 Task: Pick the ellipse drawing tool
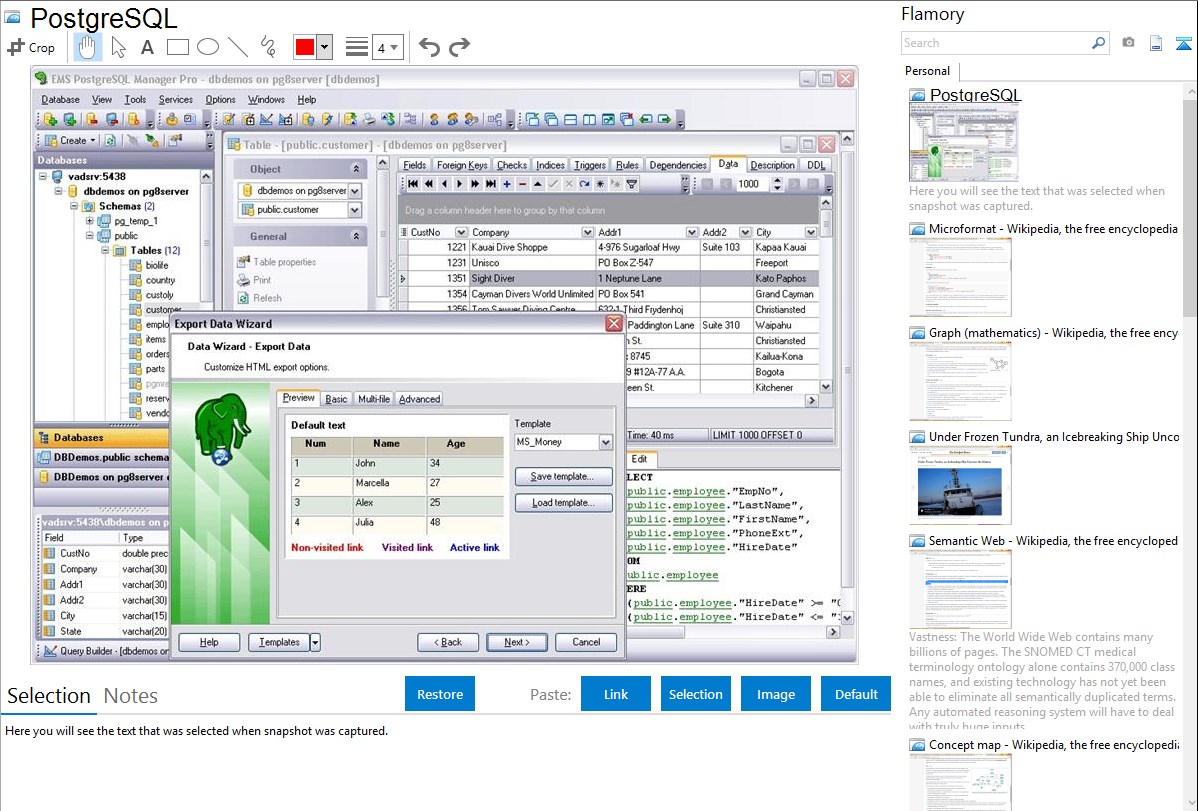(208, 47)
